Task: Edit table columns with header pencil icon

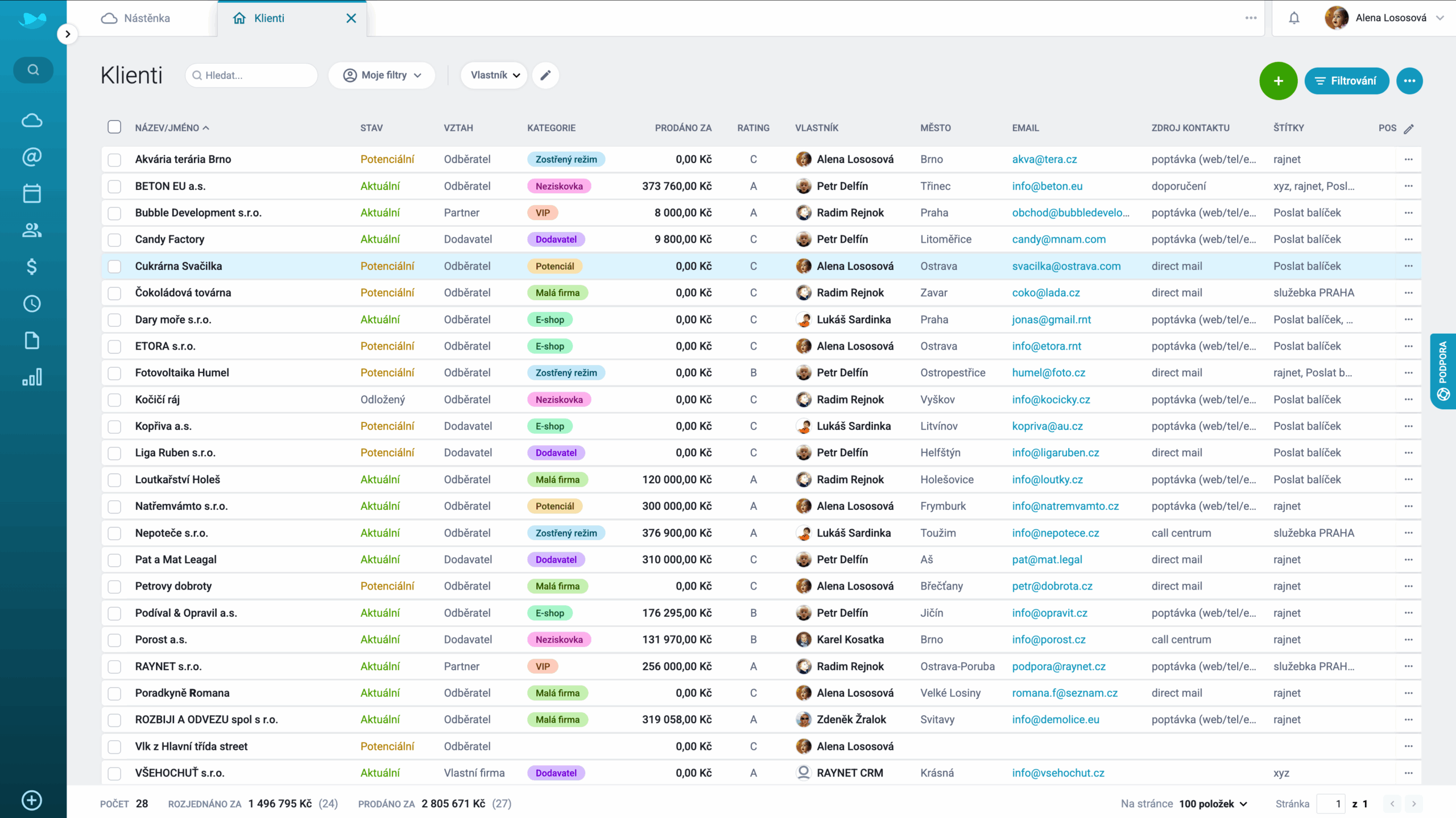Action: click(1409, 128)
